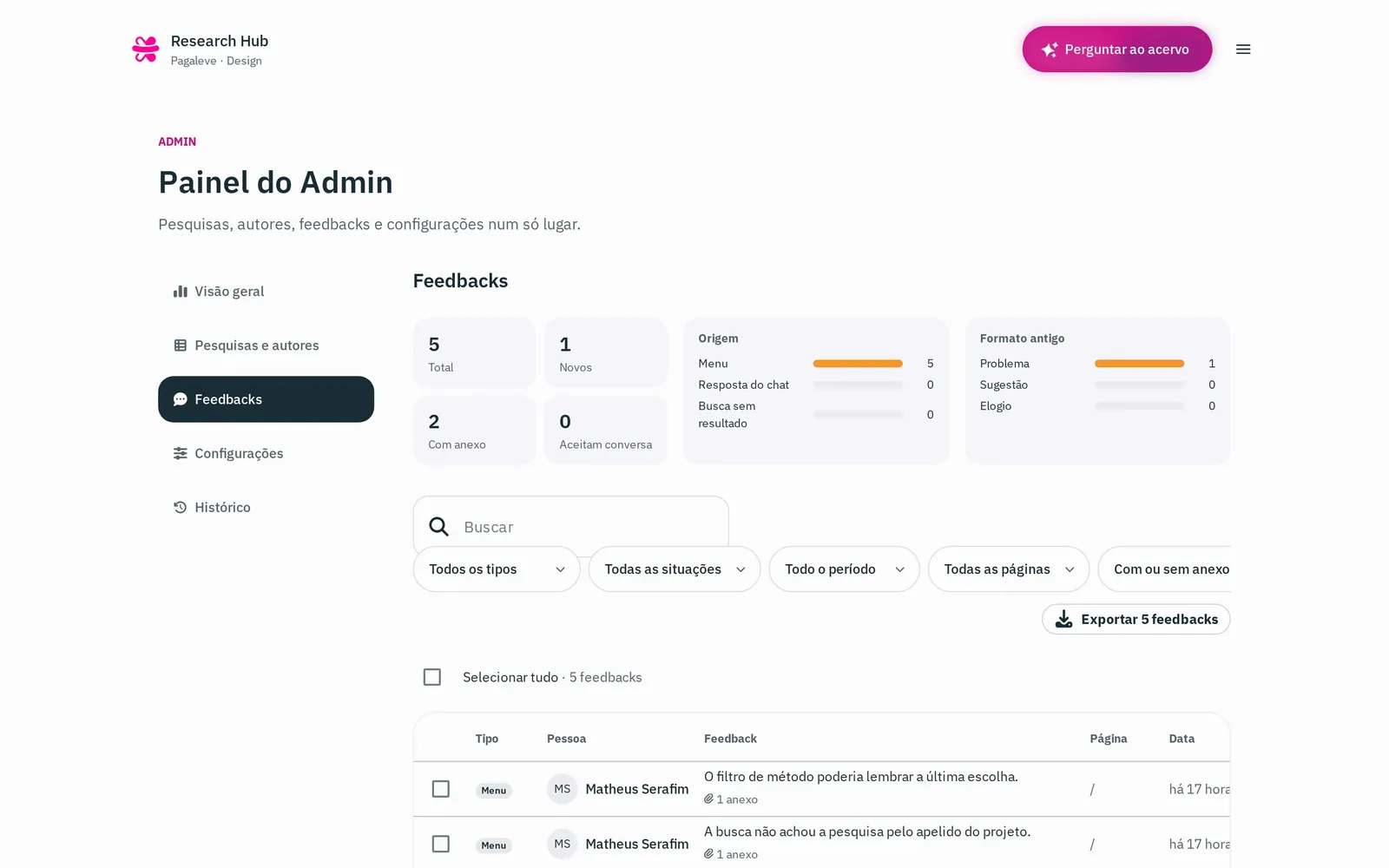Screen dimensions: 1389x868
Task: Click the sliders icon beside Configurações
Action: click(181, 453)
